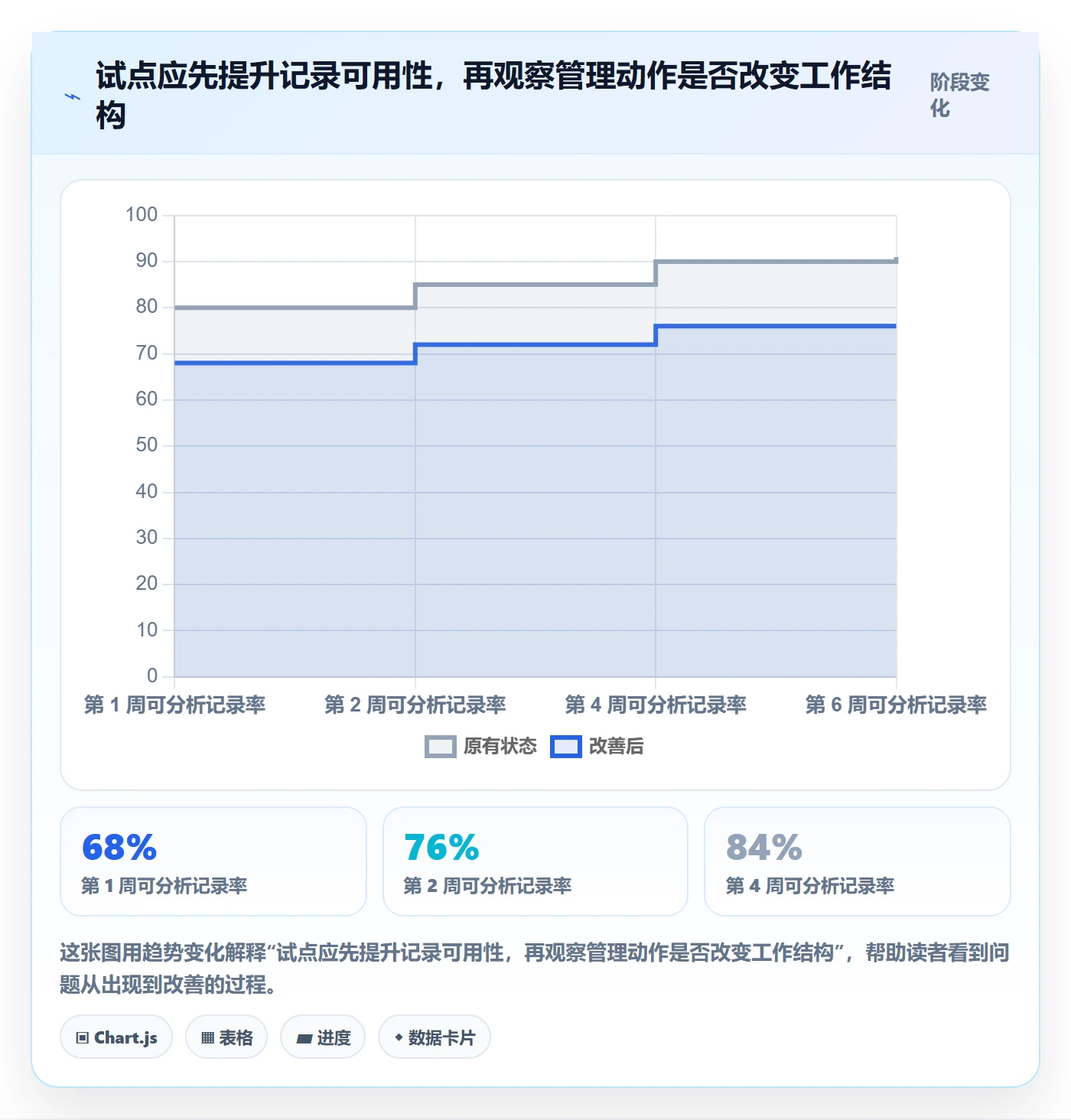Click the y-axis value 80
This screenshot has width=1071, height=1120.
tap(147, 307)
